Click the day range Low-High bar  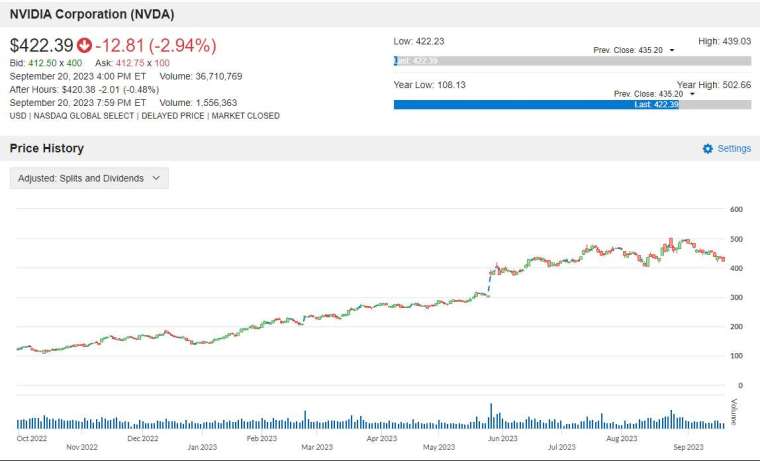[572, 61]
